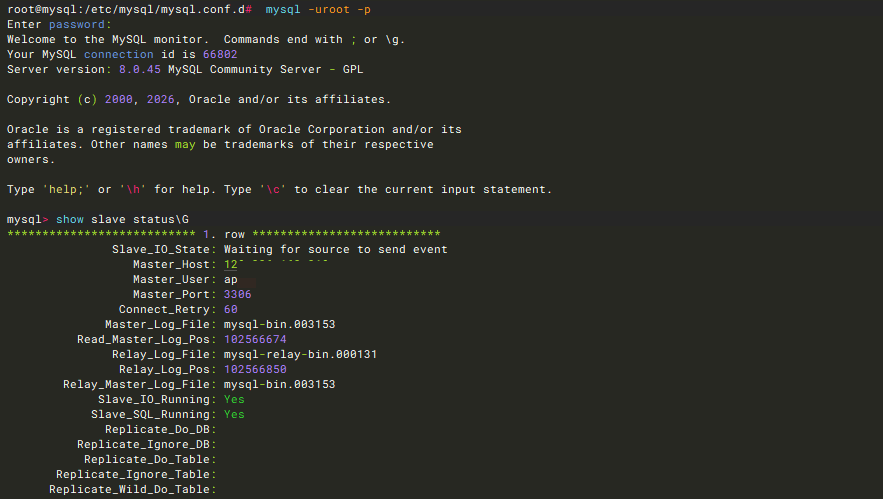Click the Master_Log_File value mysql-bin.003153

click(x=279, y=324)
